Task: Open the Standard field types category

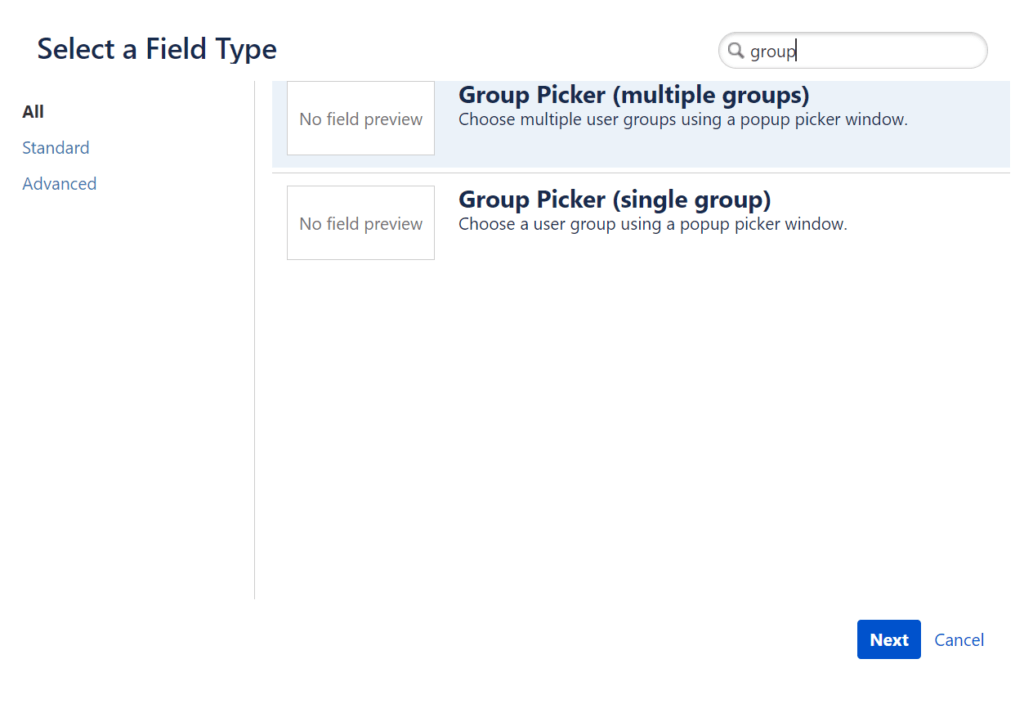Action: point(56,148)
